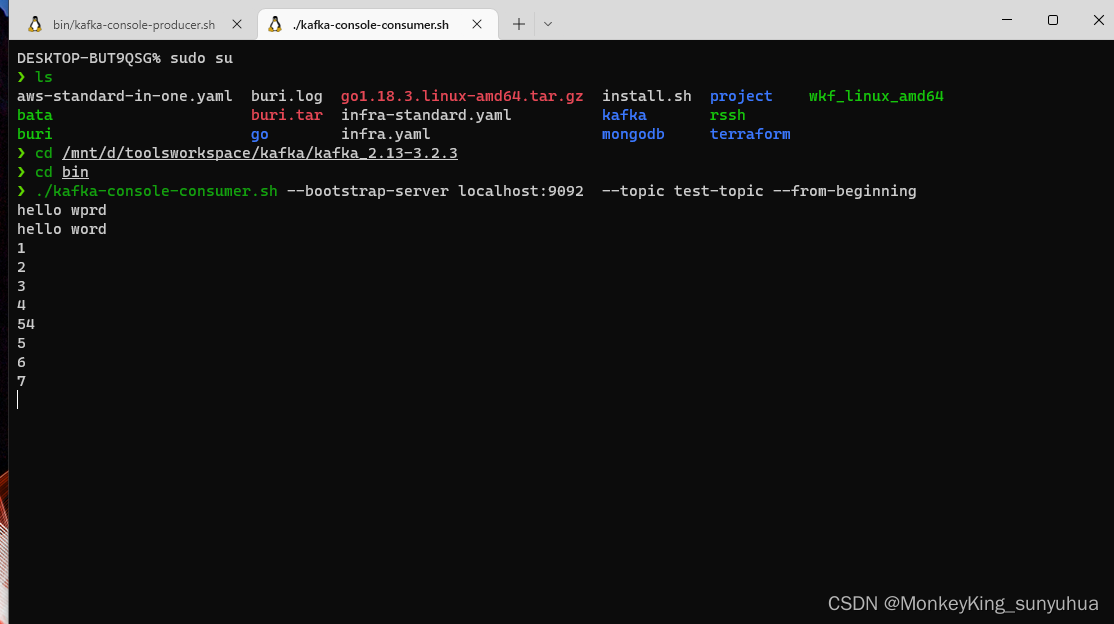This screenshot has height=624, width=1114.
Task: Select the go1.18.3.linux-amd64.tar.gz filename
Action: tap(462, 96)
